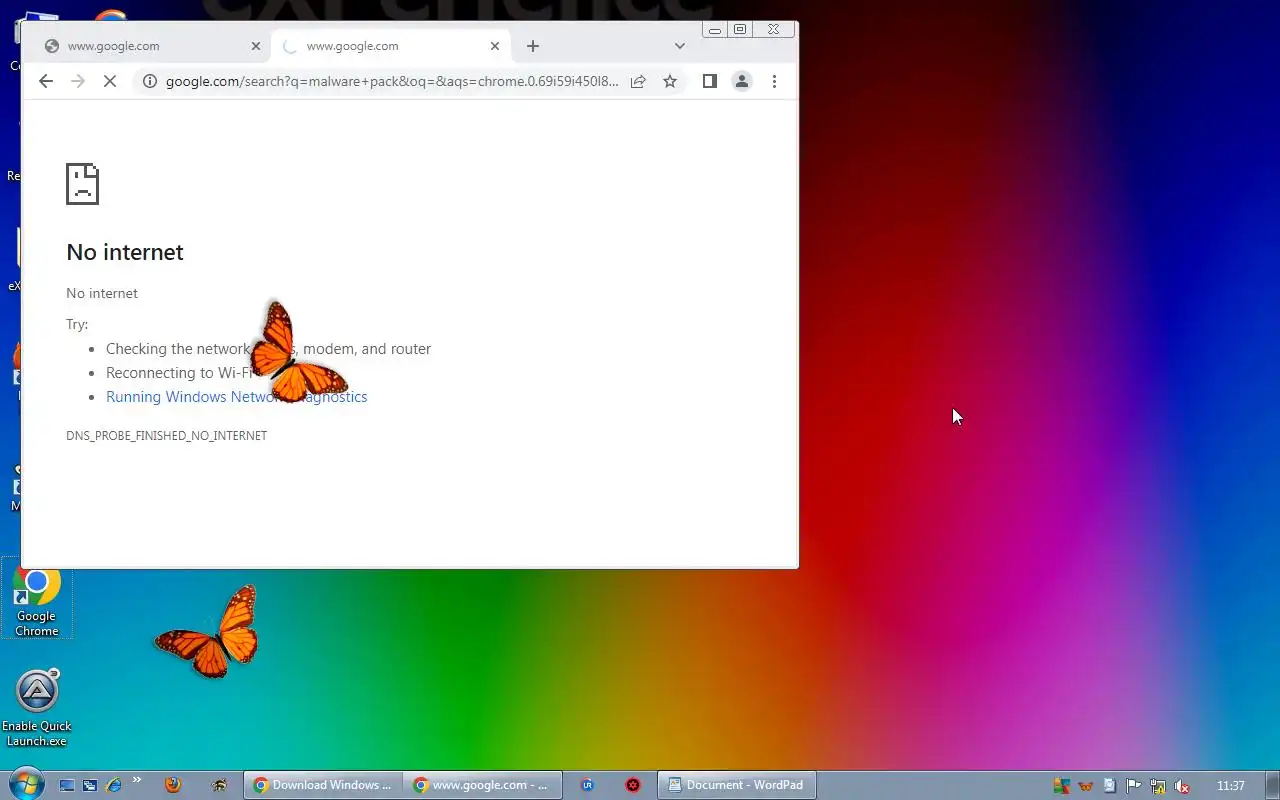This screenshot has height=800, width=1280.
Task: Switch to Document - WordPad taskbar button
Action: pyautogui.click(x=736, y=786)
